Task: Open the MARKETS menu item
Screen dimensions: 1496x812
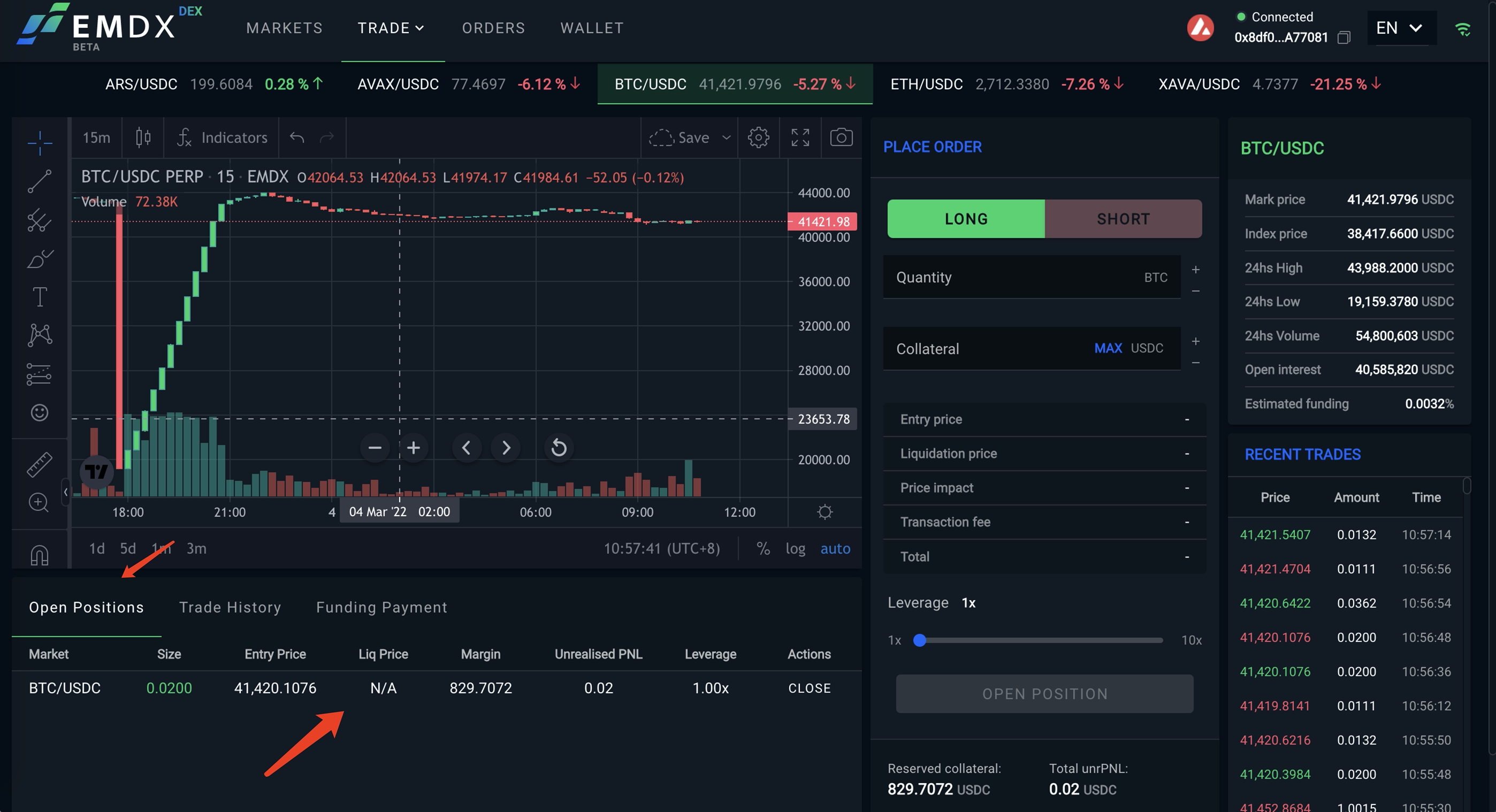Action: (284, 28)
